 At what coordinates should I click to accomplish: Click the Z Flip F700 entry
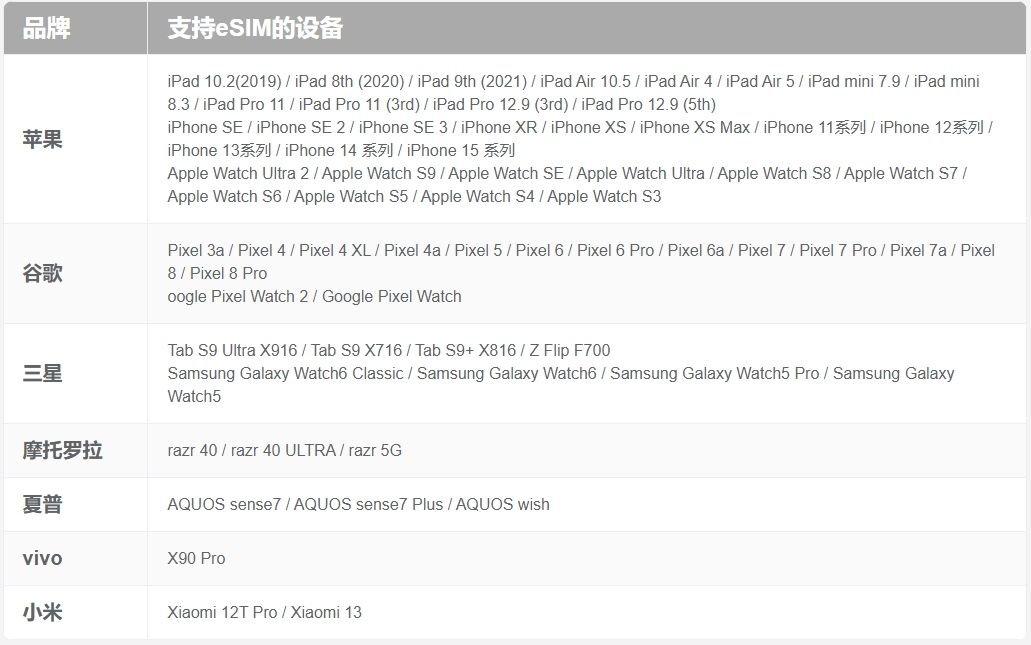[x=570, y=350]
